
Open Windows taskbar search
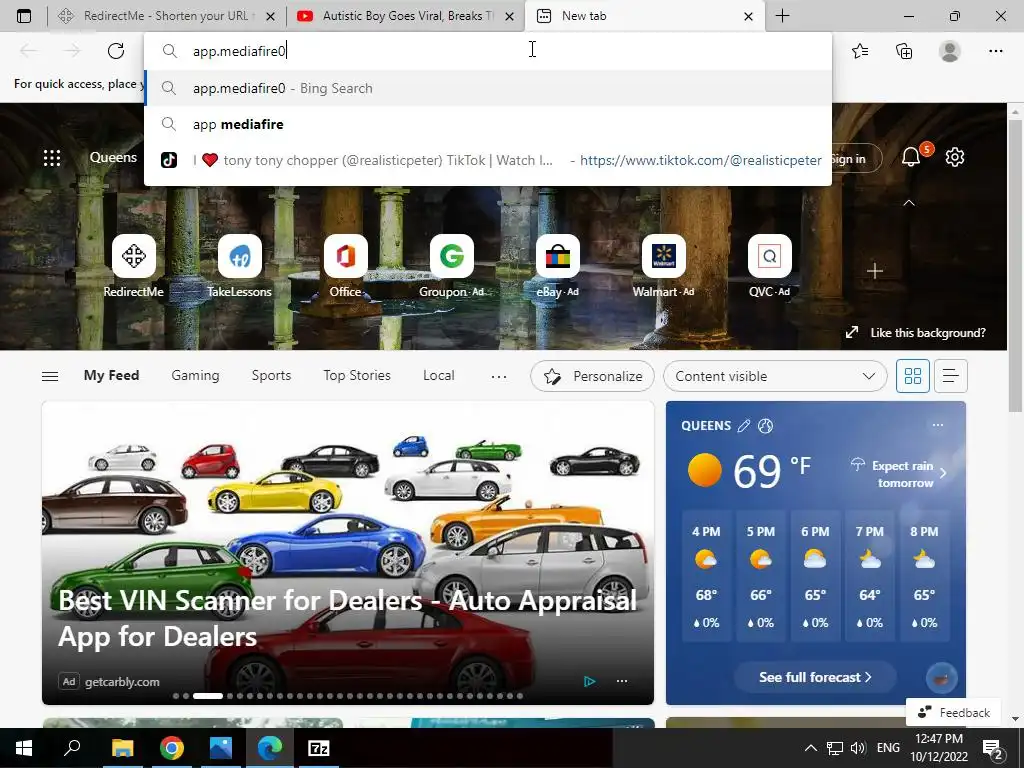(72, 748)
